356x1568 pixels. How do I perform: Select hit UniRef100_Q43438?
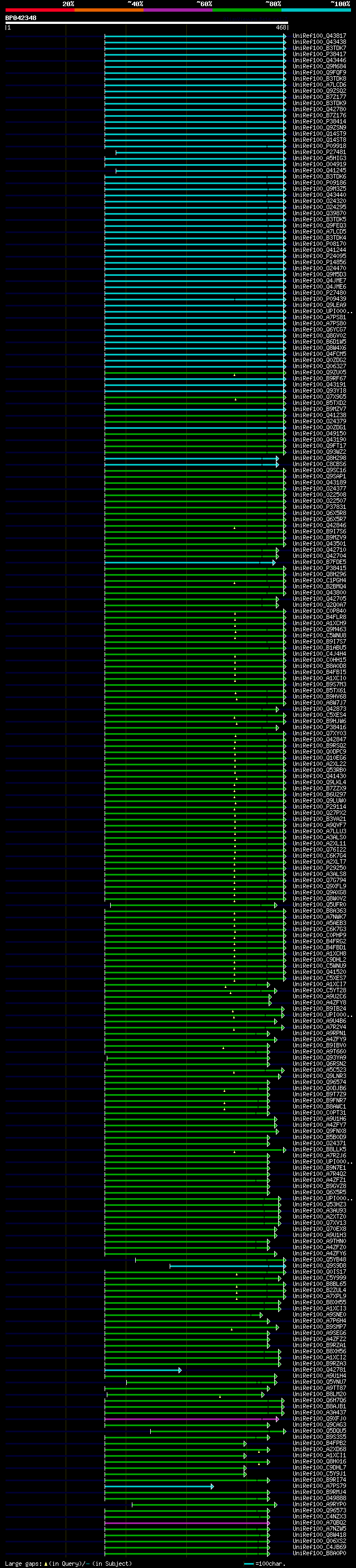(x=319, y=42)
